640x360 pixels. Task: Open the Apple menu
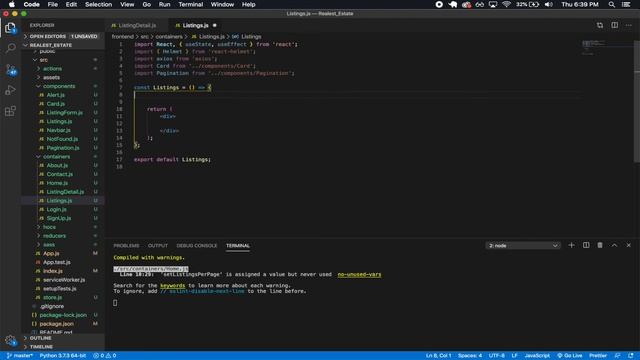pos(12,4)
